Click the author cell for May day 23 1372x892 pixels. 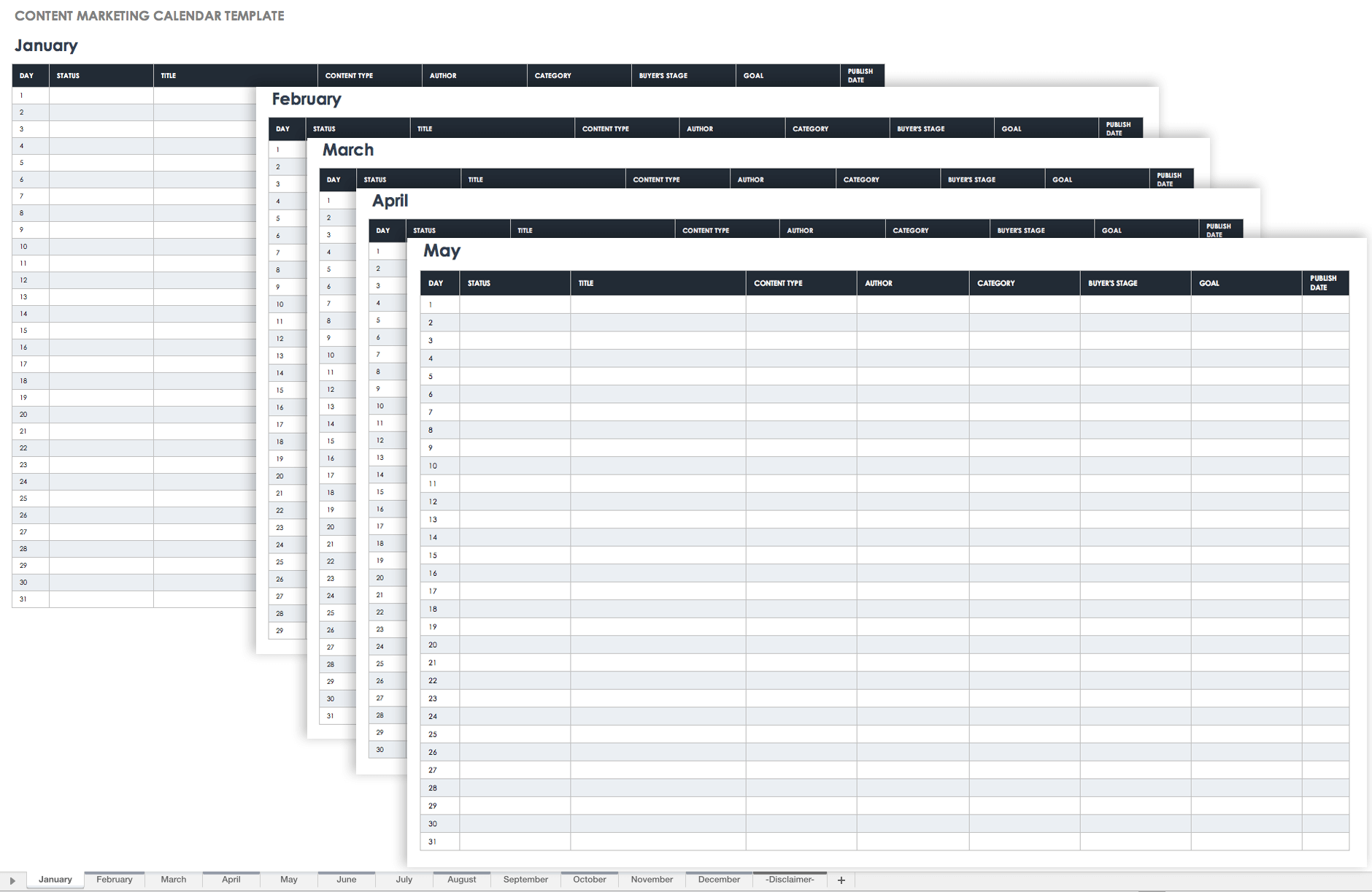click(x=912, y=699)
